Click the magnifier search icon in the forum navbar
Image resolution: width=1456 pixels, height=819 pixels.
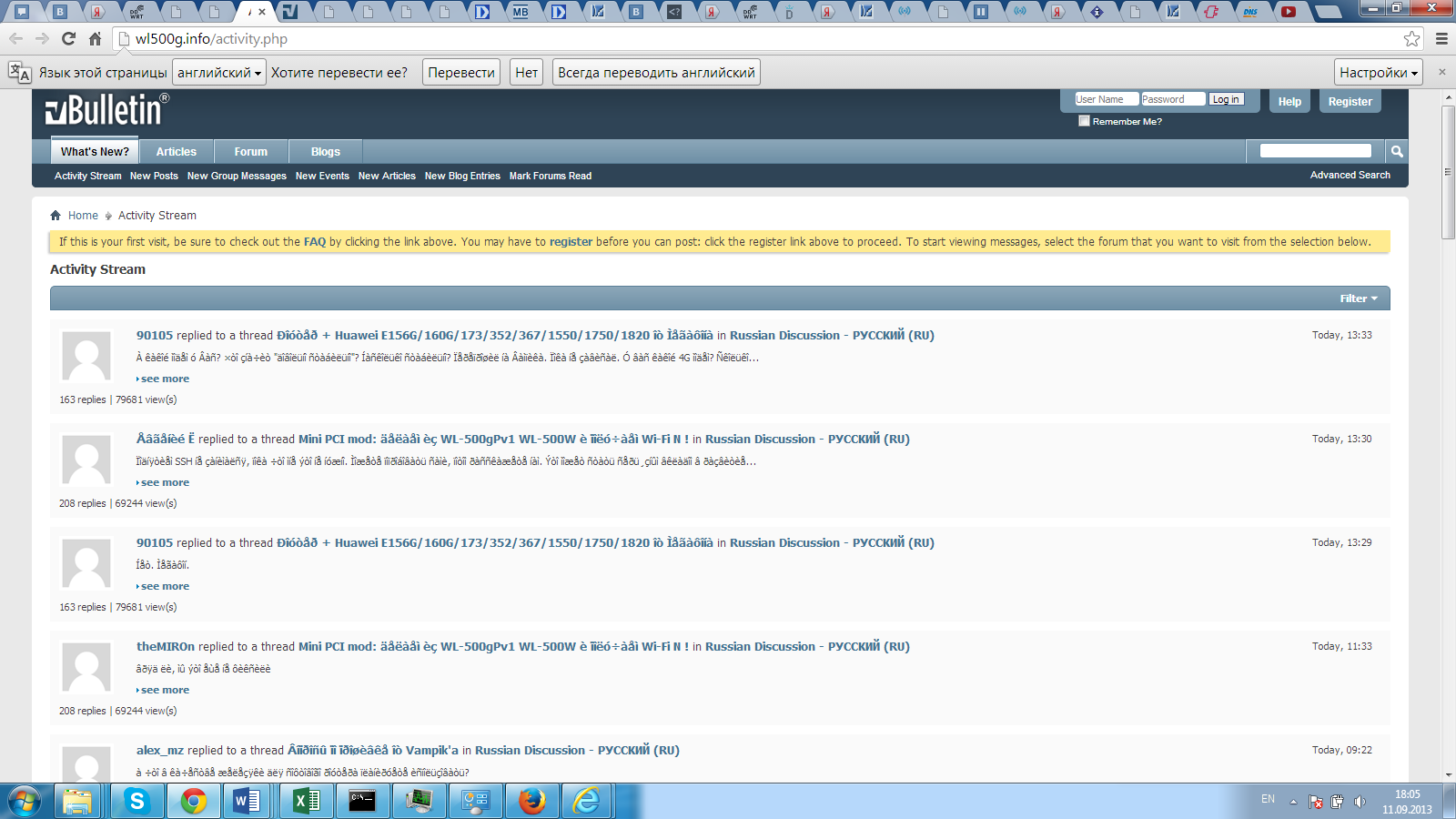coord(1397,151)
